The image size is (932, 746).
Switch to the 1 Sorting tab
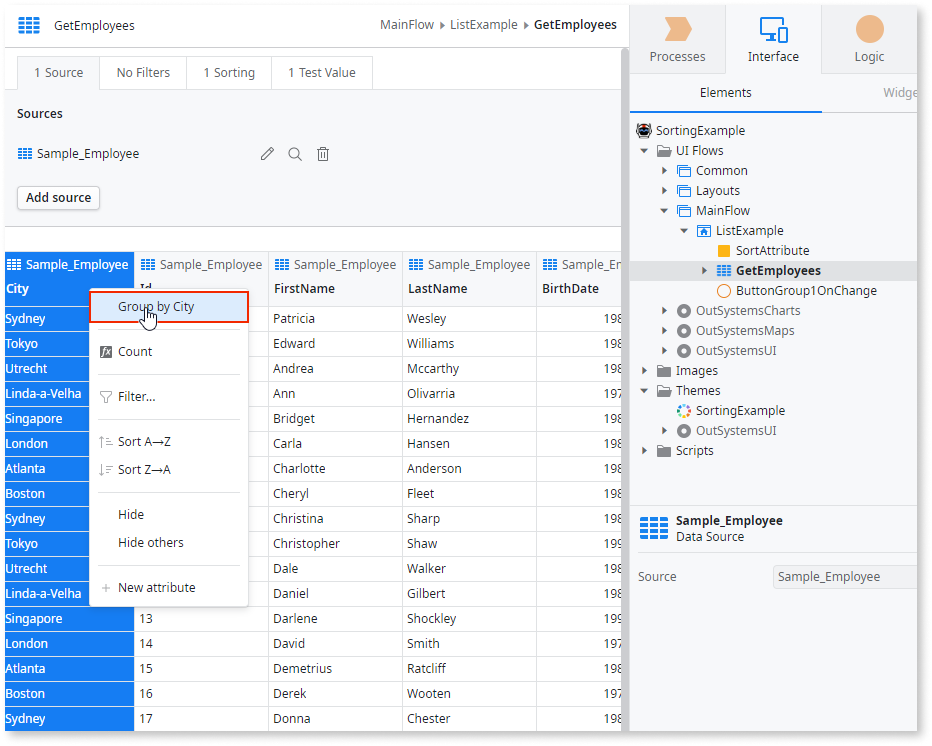pyautogui.click(x=228, y=72)
